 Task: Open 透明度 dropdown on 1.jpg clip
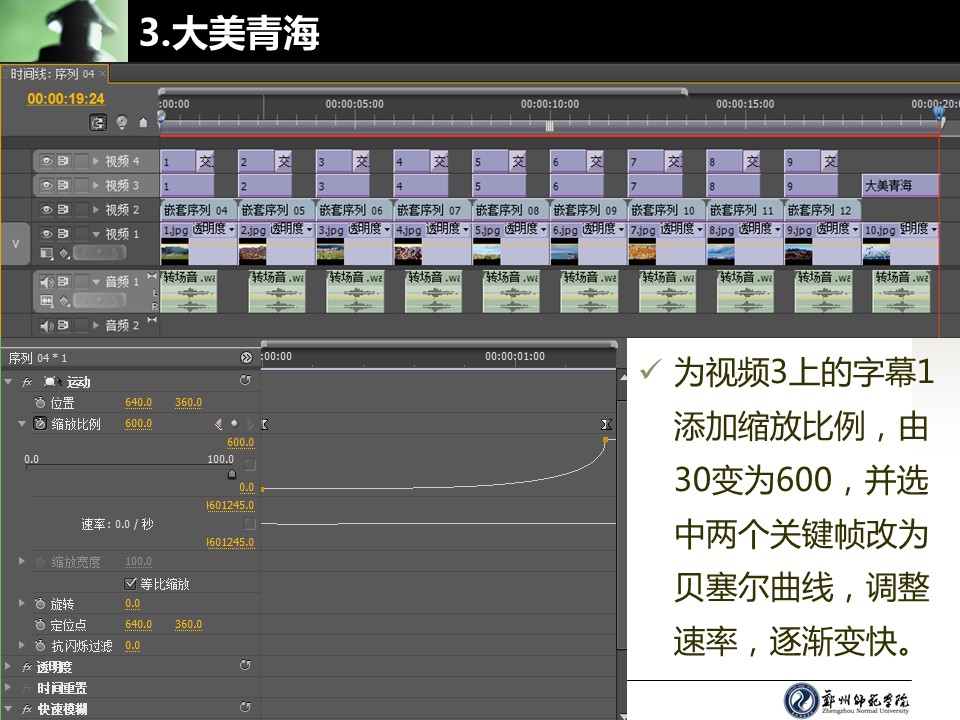coord(231,230)
